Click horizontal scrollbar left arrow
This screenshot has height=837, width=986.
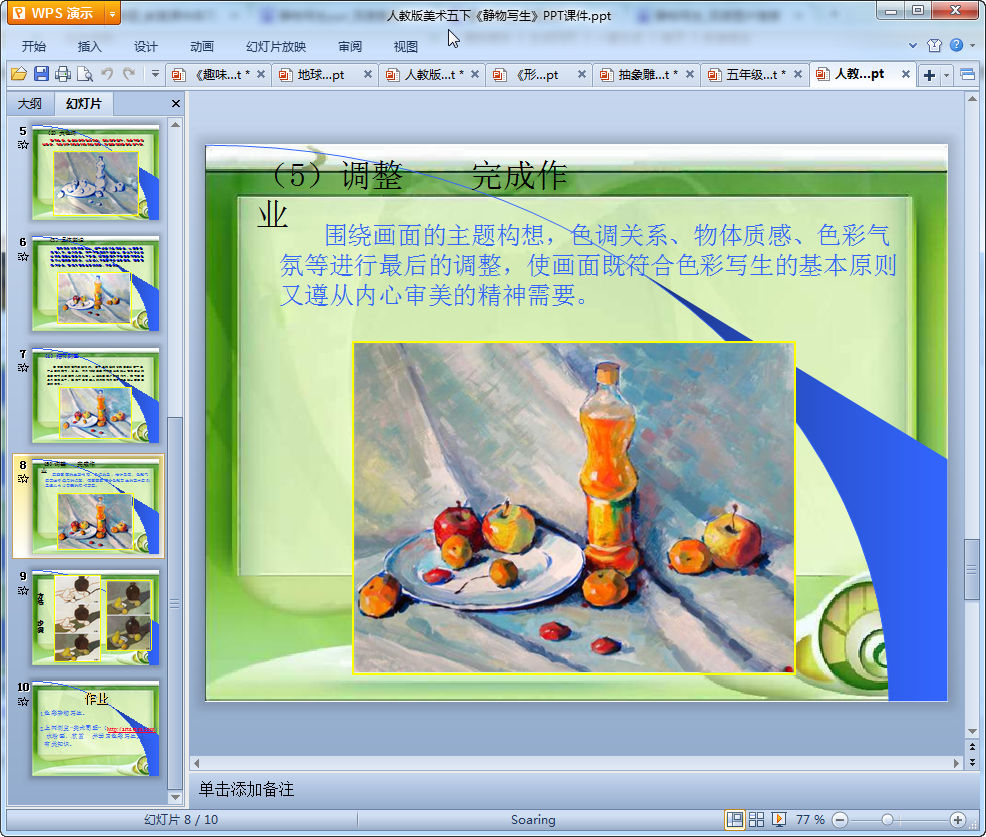point(196,763)
